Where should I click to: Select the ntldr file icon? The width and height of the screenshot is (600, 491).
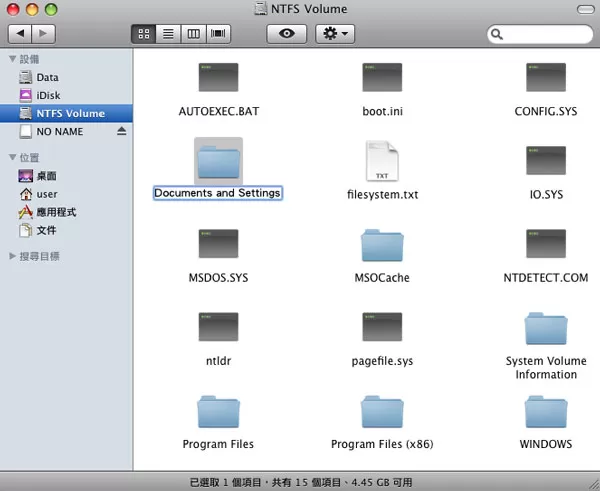[218, 327]
